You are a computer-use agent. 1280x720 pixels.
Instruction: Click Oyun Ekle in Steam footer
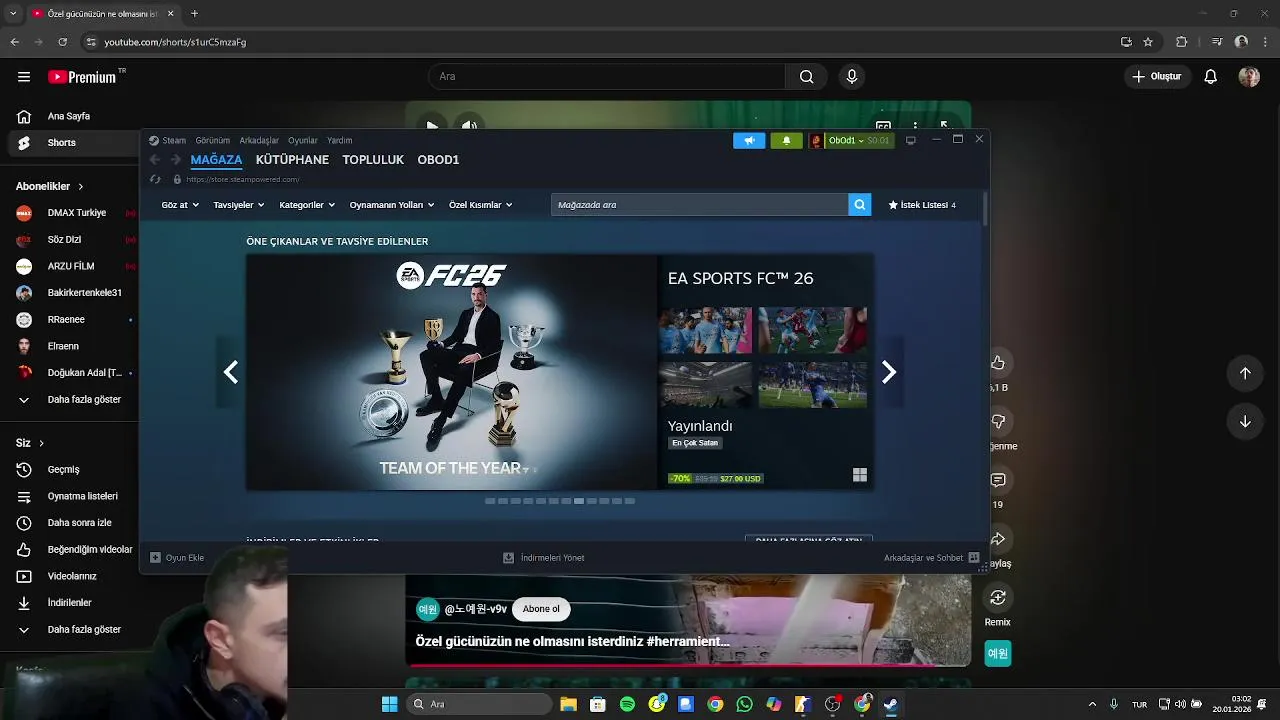click(x=177, y=558)
